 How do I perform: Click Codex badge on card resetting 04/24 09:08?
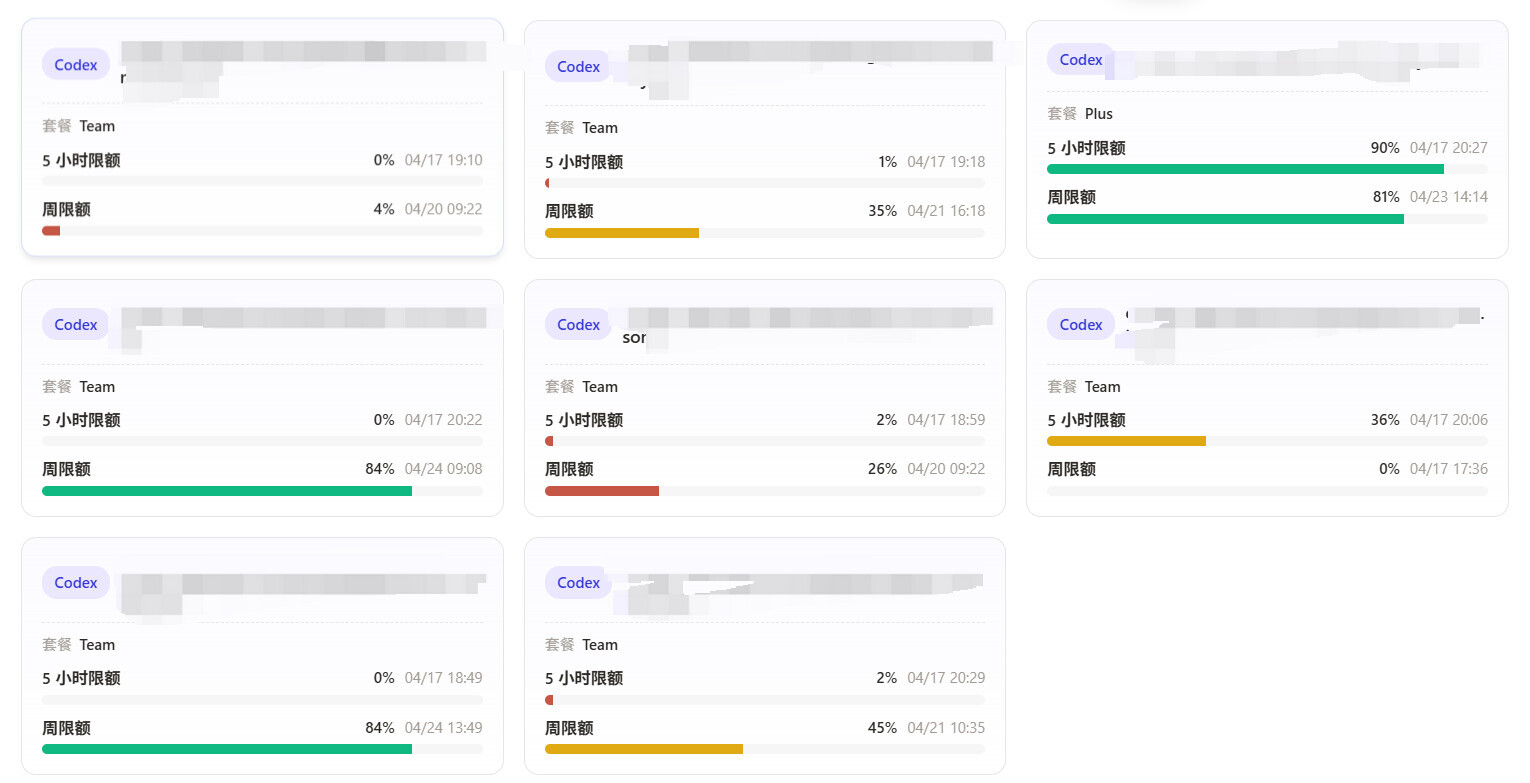coord(75,325)
